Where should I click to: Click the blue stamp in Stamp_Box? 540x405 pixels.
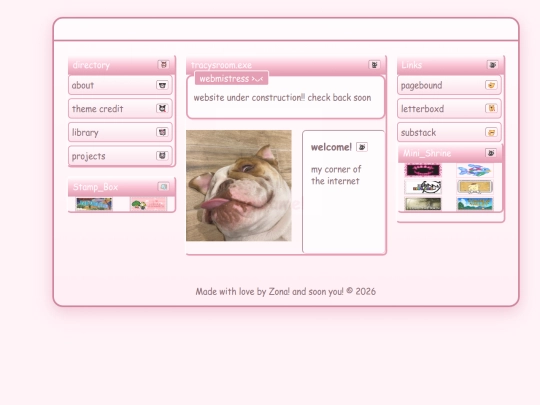(x=94, y=204)
